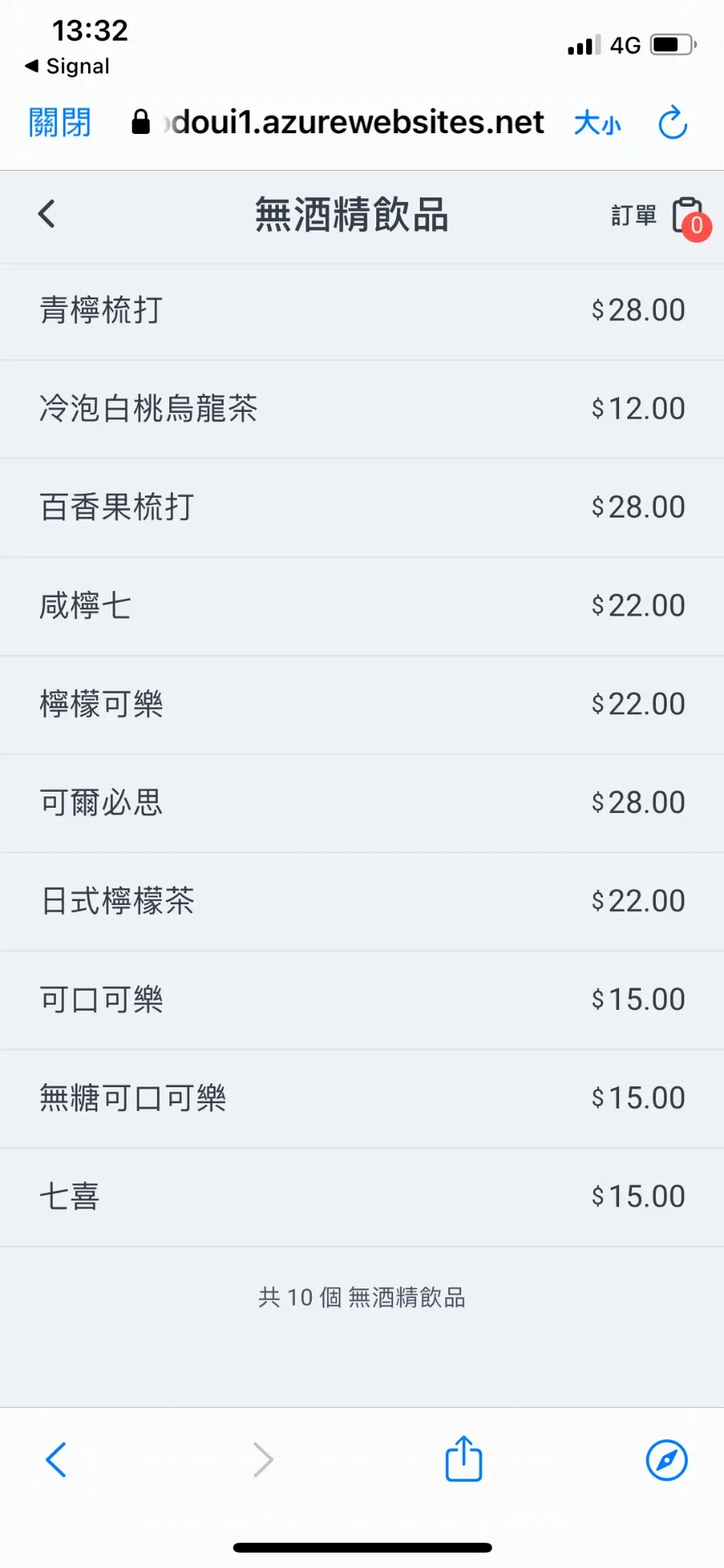Pick the 咸檸七 drink
The width and height of the screenshot is (724, 1568).
[x=362, y=606]
